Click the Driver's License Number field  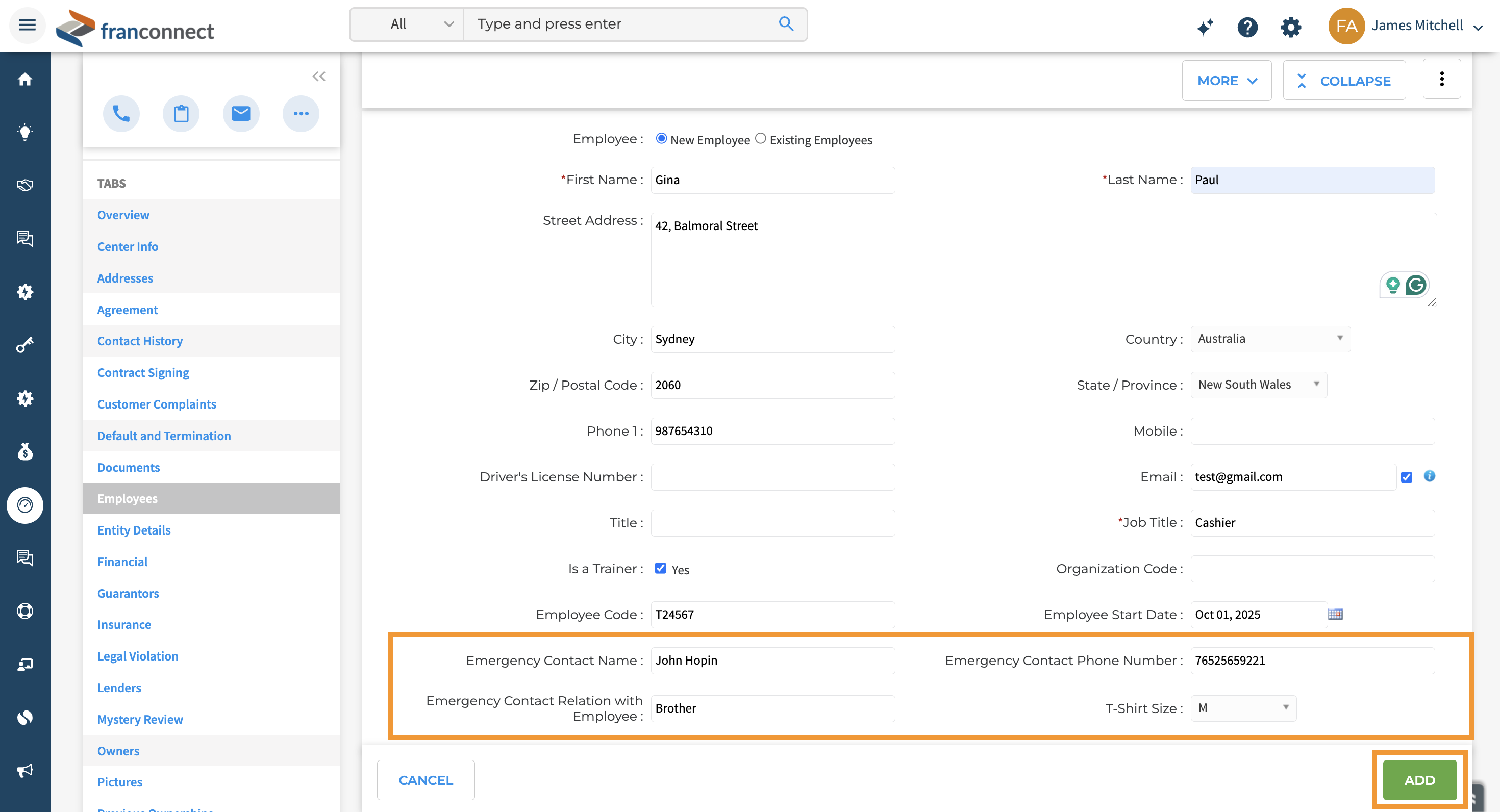(x=772, y=477)
